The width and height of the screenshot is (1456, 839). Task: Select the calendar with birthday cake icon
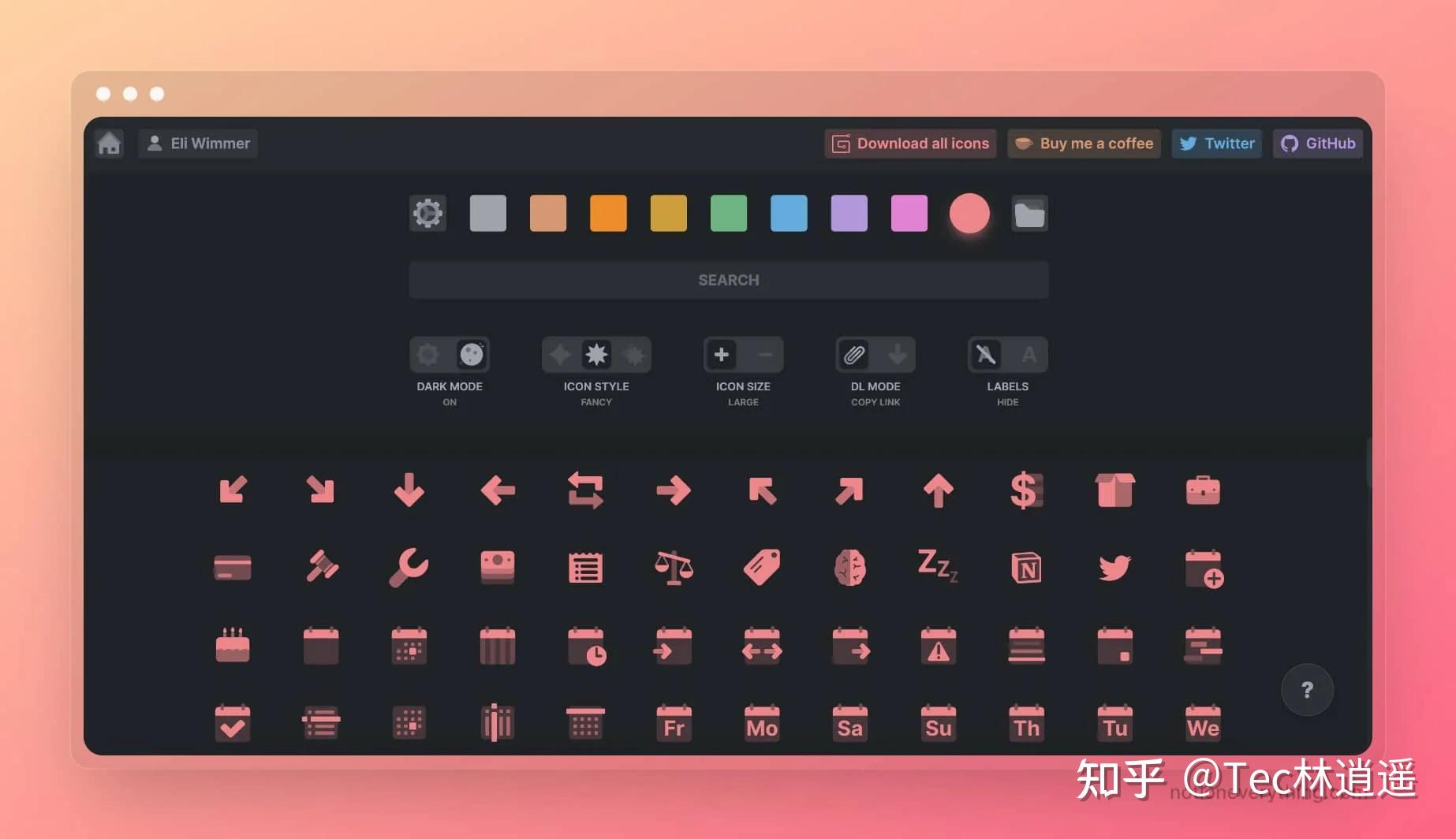click(232, 644)
